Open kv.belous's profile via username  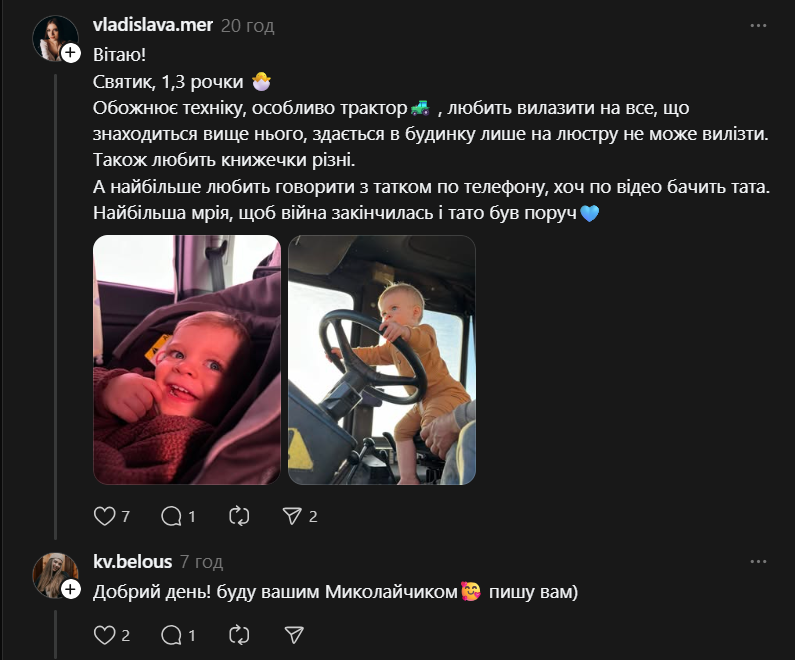pos(132,561)
